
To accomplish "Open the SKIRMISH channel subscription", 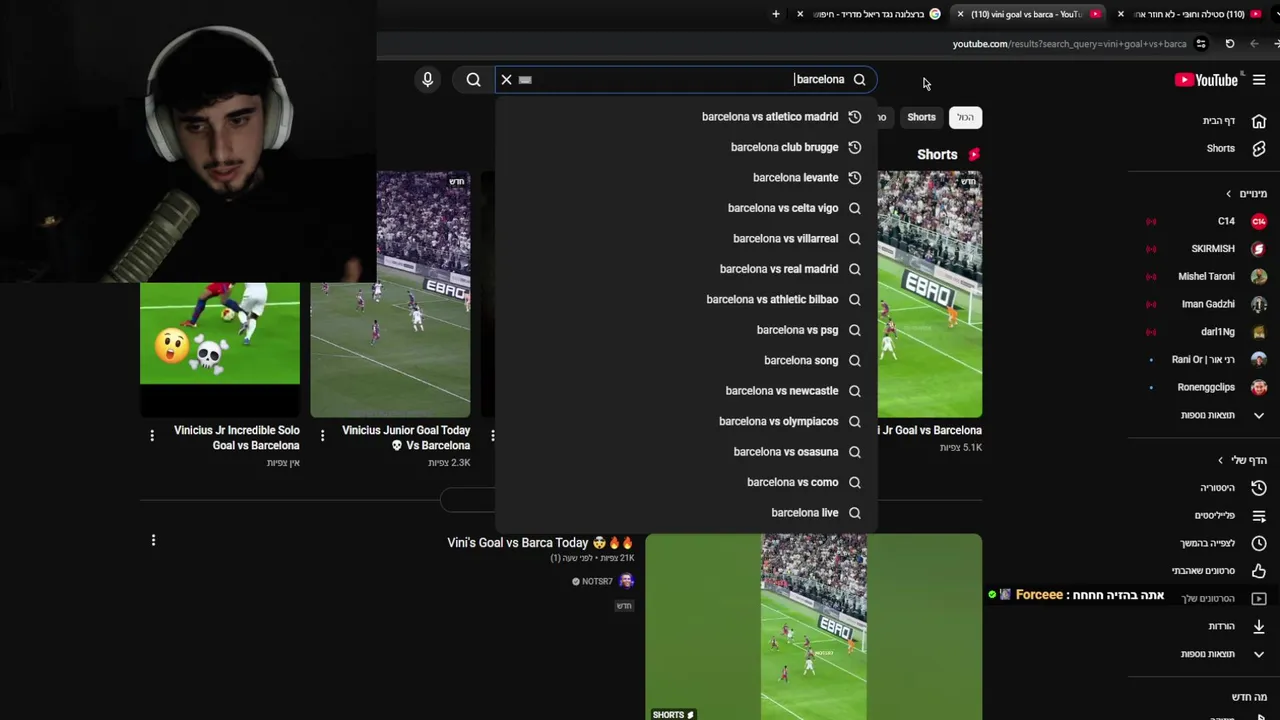I will coord(1208,249).
